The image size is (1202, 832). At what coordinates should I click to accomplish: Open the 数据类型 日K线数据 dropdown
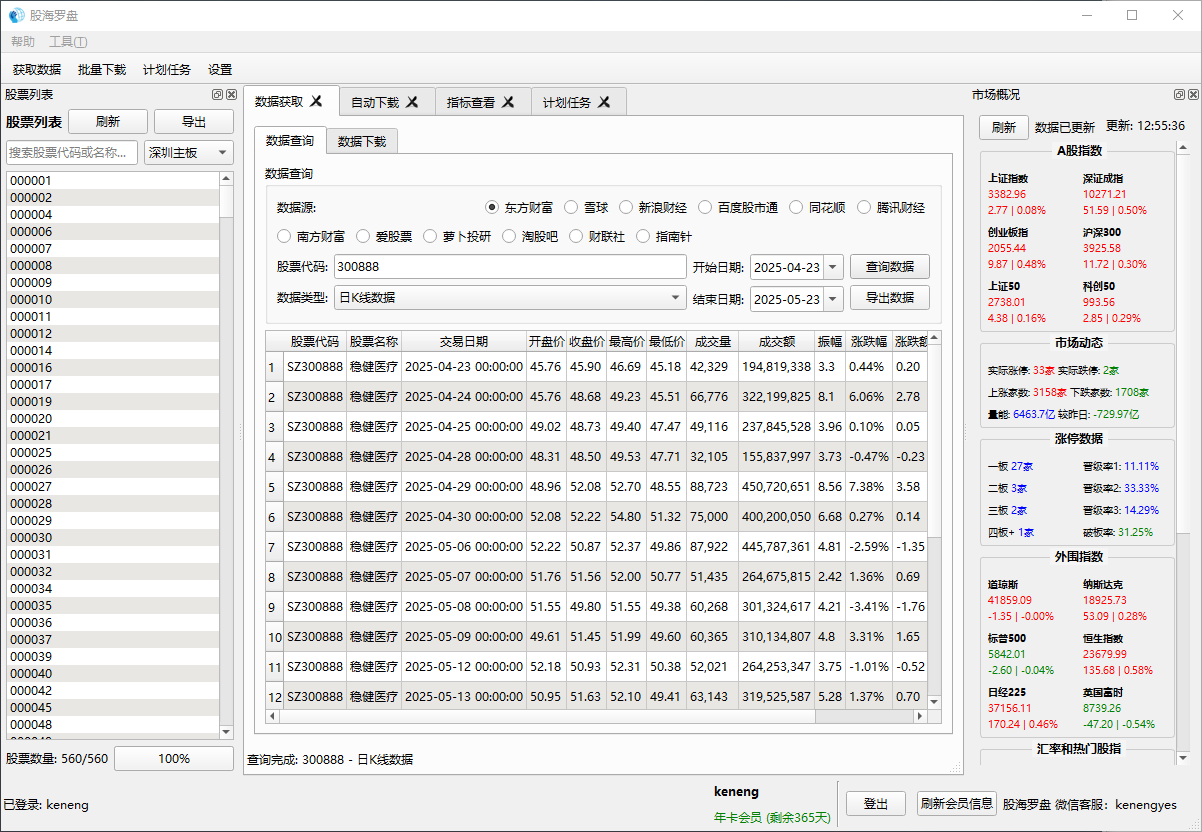point(510,298)
